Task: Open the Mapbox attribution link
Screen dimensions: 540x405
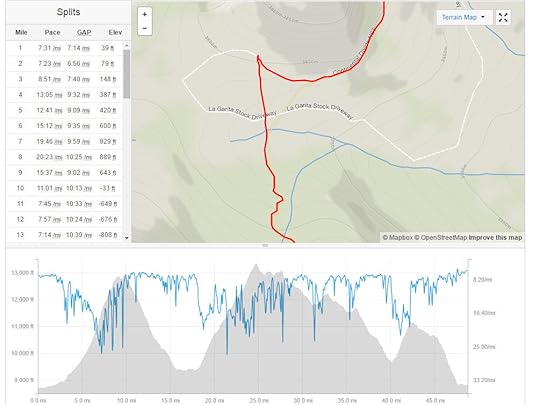Action: point(397,238)
